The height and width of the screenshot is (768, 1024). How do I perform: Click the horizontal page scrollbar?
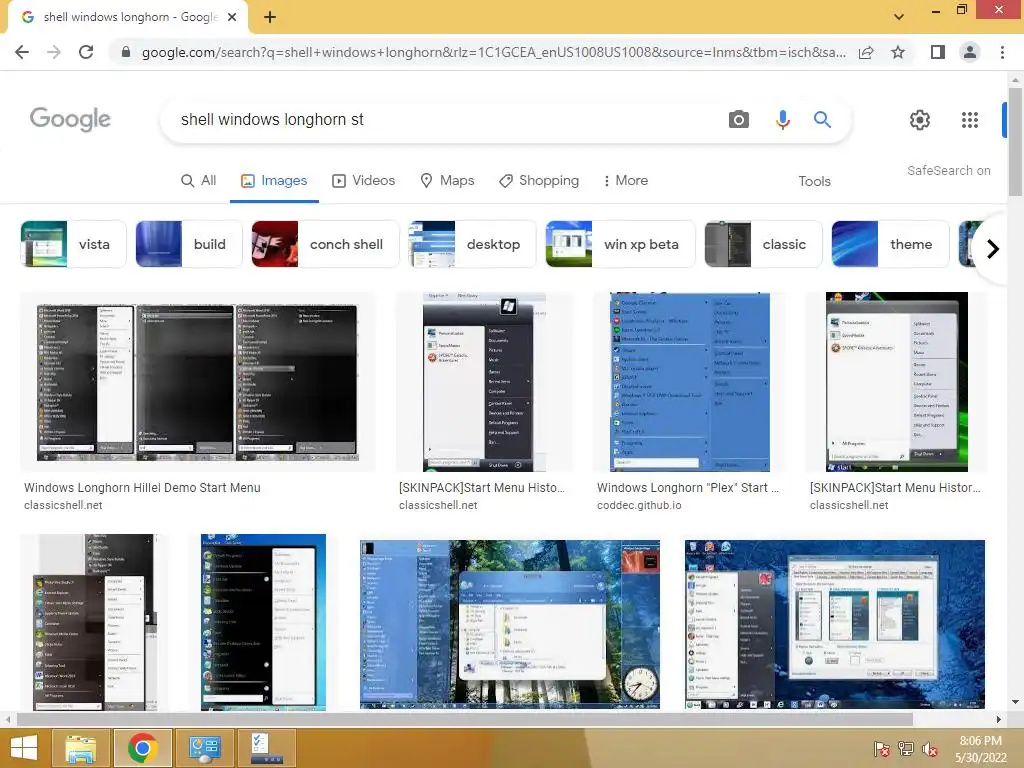(464, 719)
